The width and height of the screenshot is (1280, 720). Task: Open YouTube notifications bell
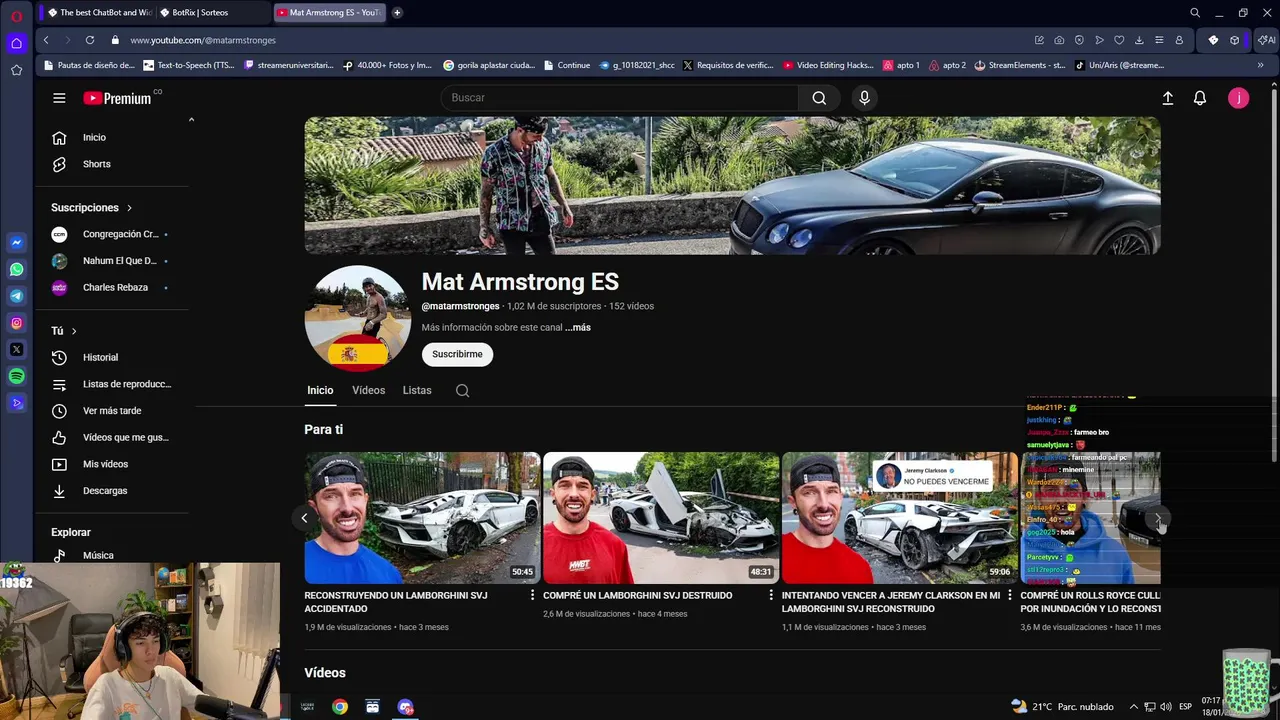point(1200,98)
